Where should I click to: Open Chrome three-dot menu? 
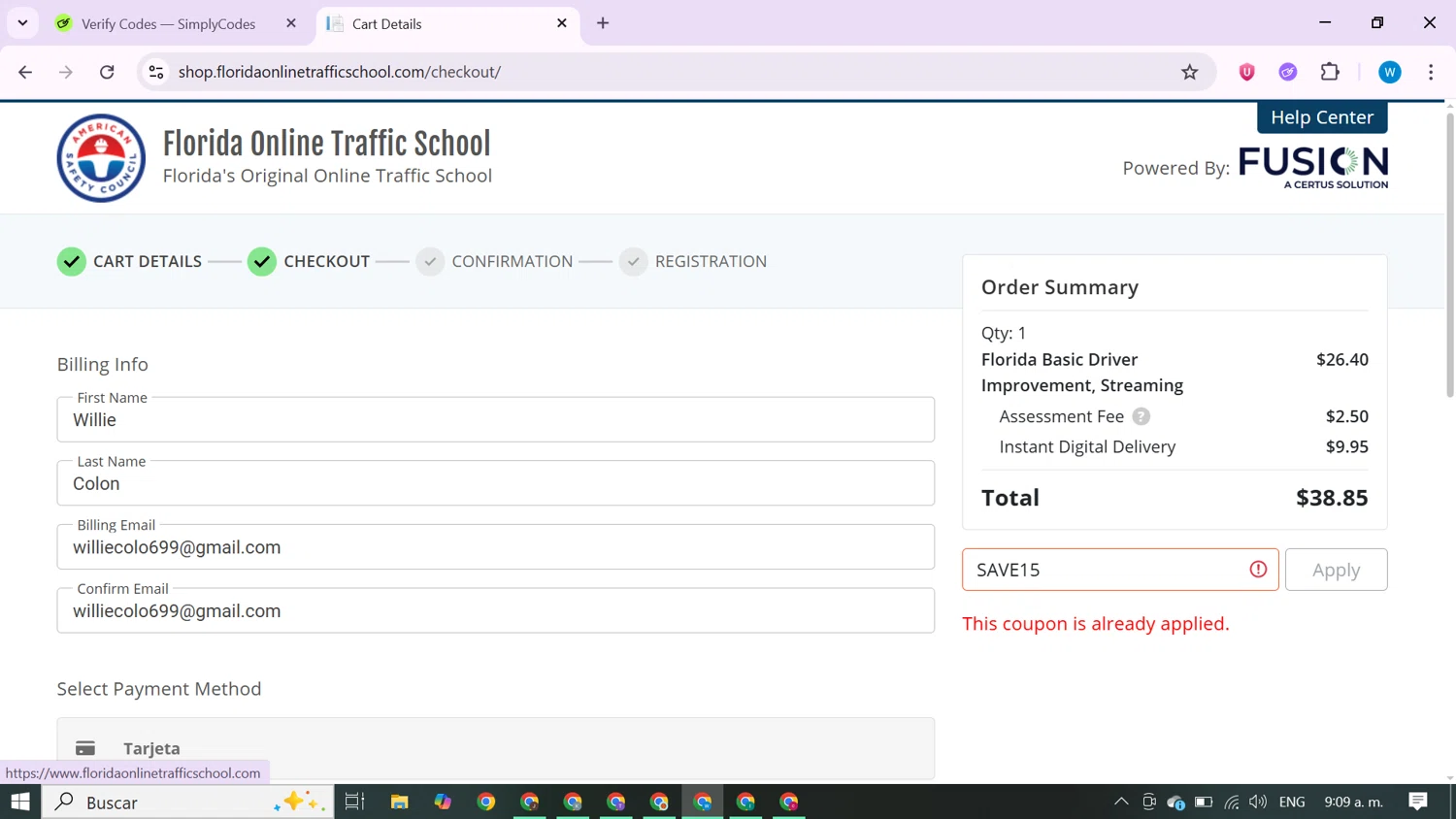click(1431, 72)
